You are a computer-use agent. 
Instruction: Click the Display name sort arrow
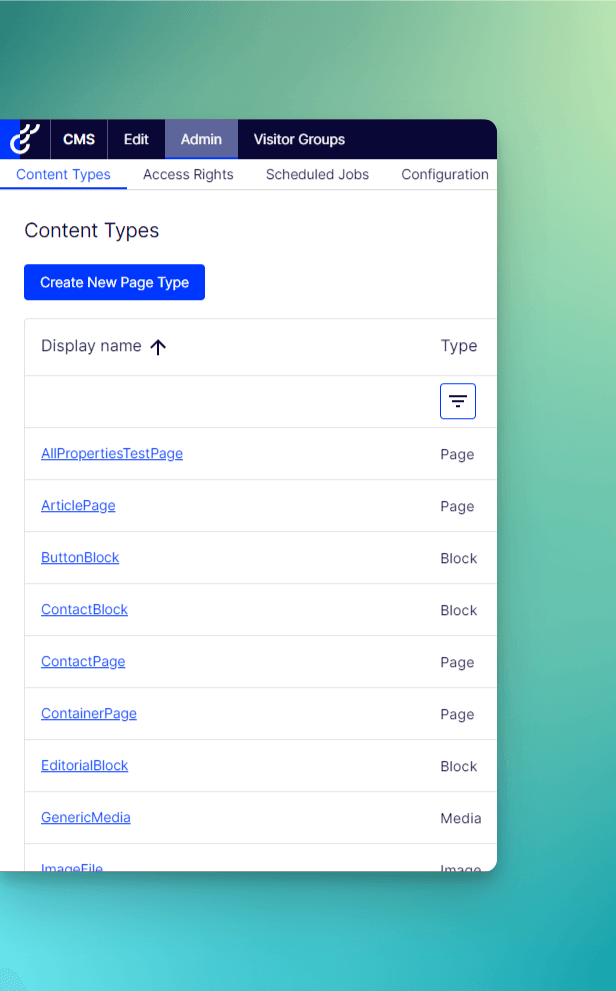click(158, 346)
